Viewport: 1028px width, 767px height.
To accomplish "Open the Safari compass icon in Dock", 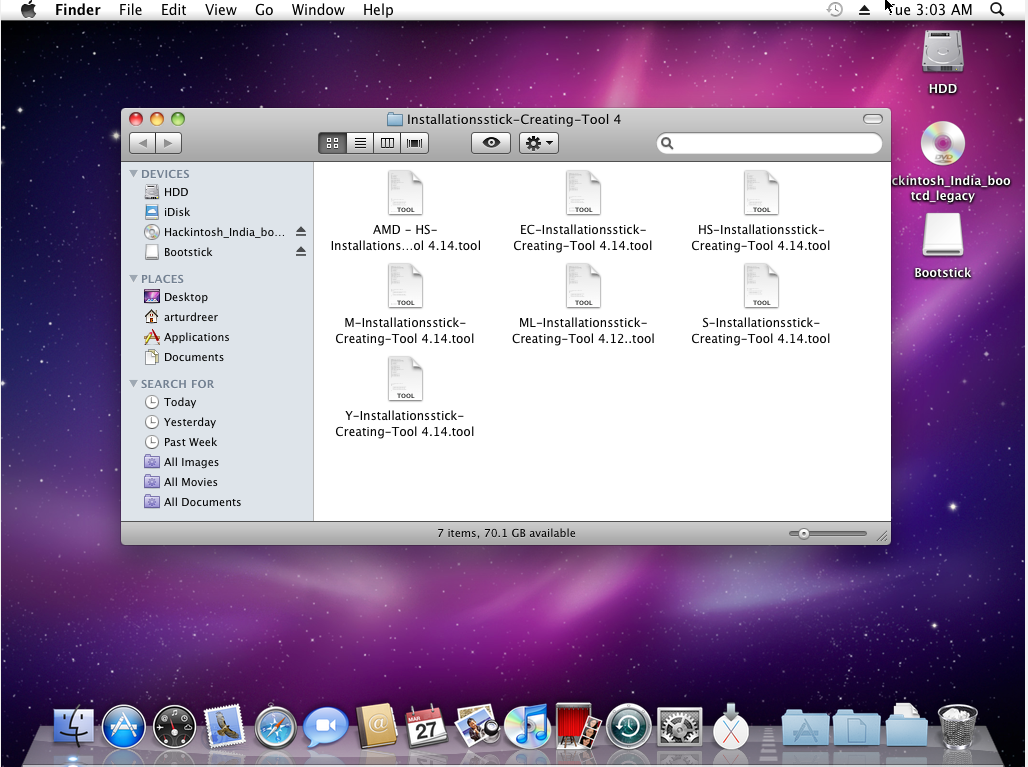I will (276, 727).
